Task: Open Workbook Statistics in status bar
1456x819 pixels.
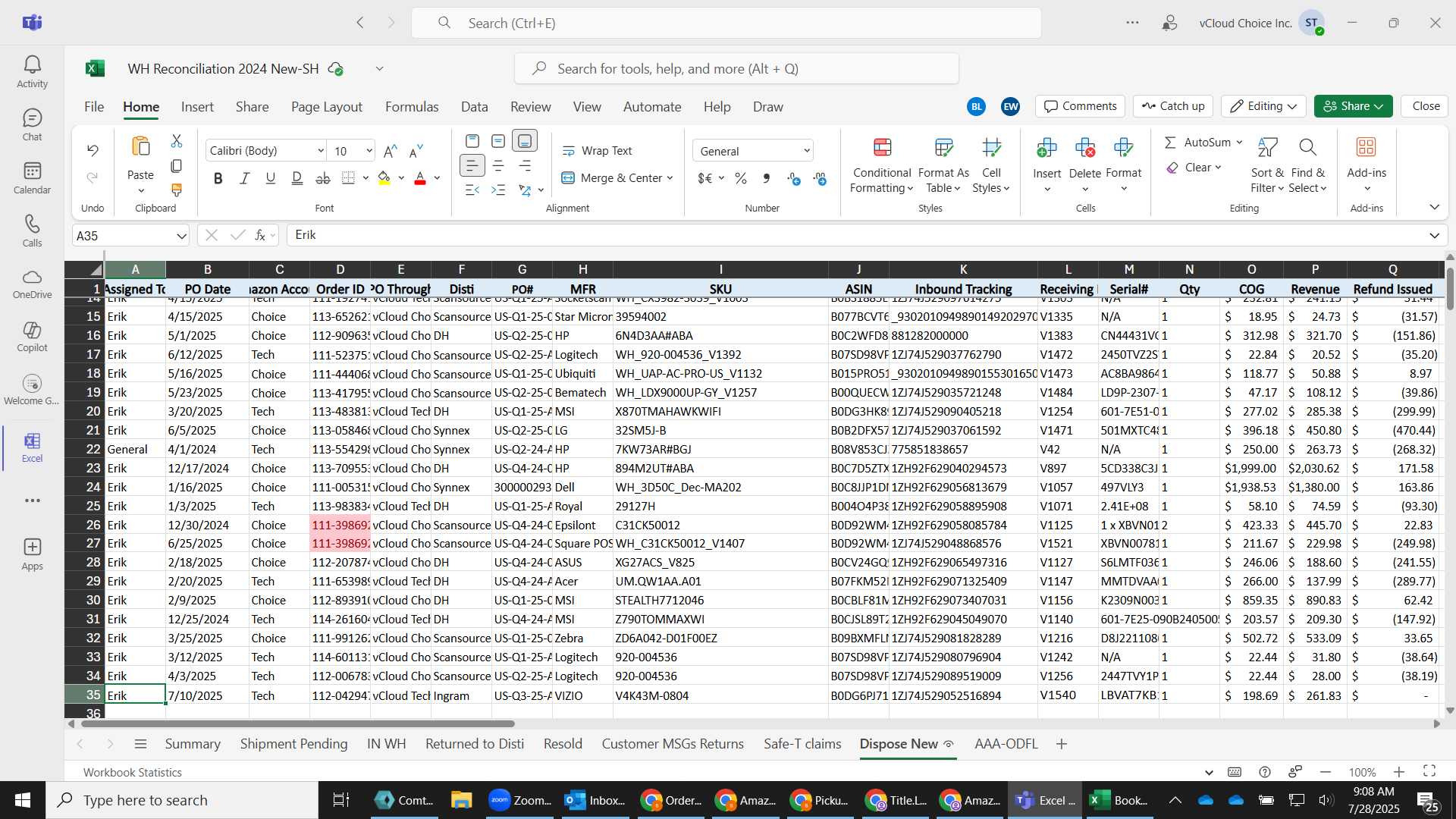Action: [133, 772]
